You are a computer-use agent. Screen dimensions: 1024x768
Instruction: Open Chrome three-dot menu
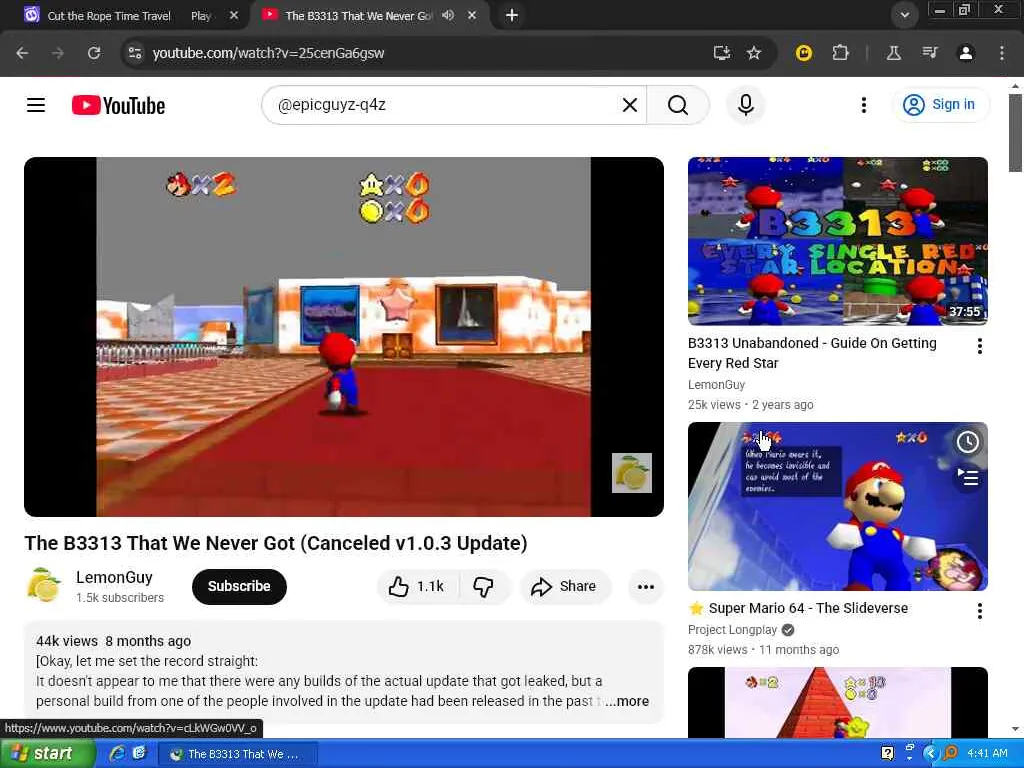(1002, 53)
